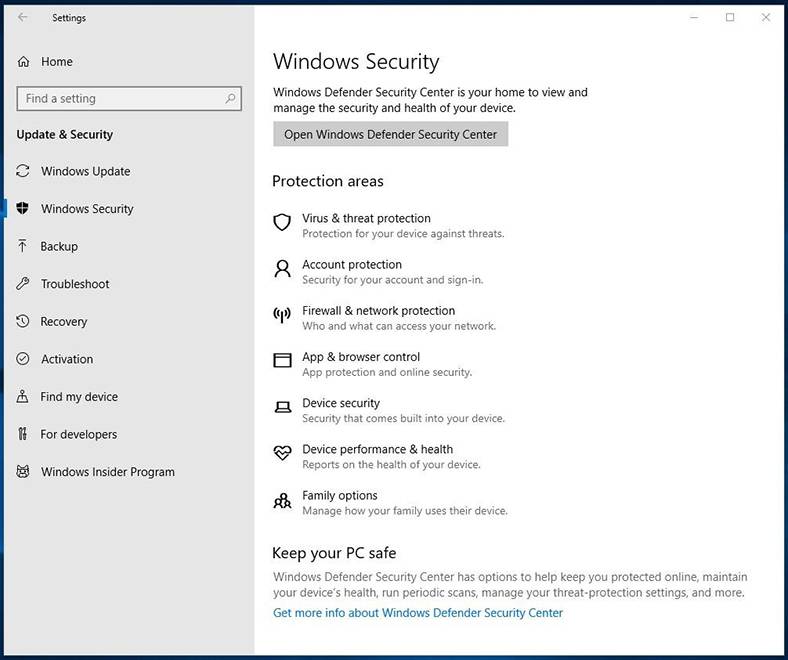Open Firewall & network protection

point(378,311)
